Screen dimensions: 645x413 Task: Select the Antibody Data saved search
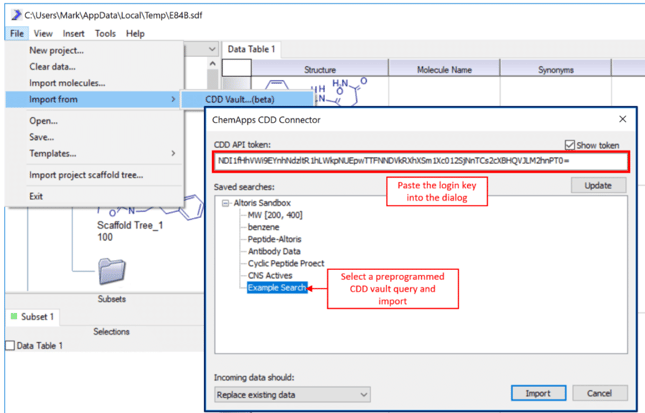[x=274, y=251]
